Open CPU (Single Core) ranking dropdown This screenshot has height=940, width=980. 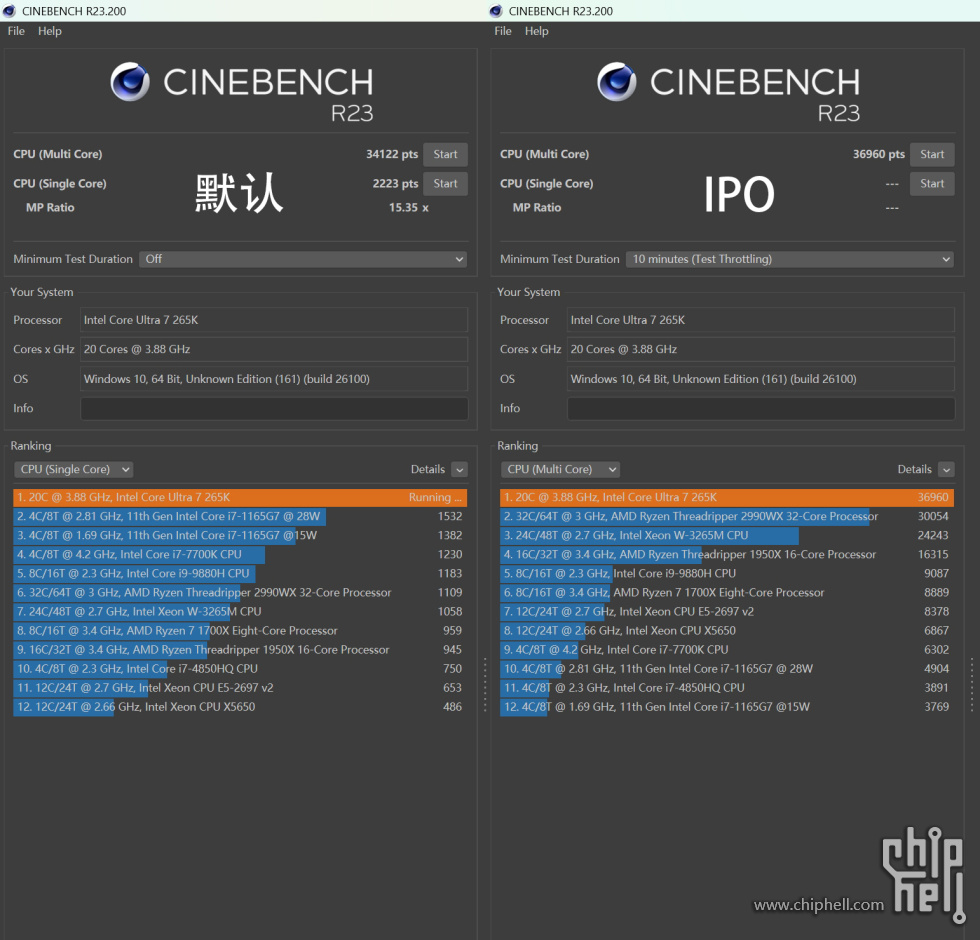pyautogui.click(x=74, y=469)
